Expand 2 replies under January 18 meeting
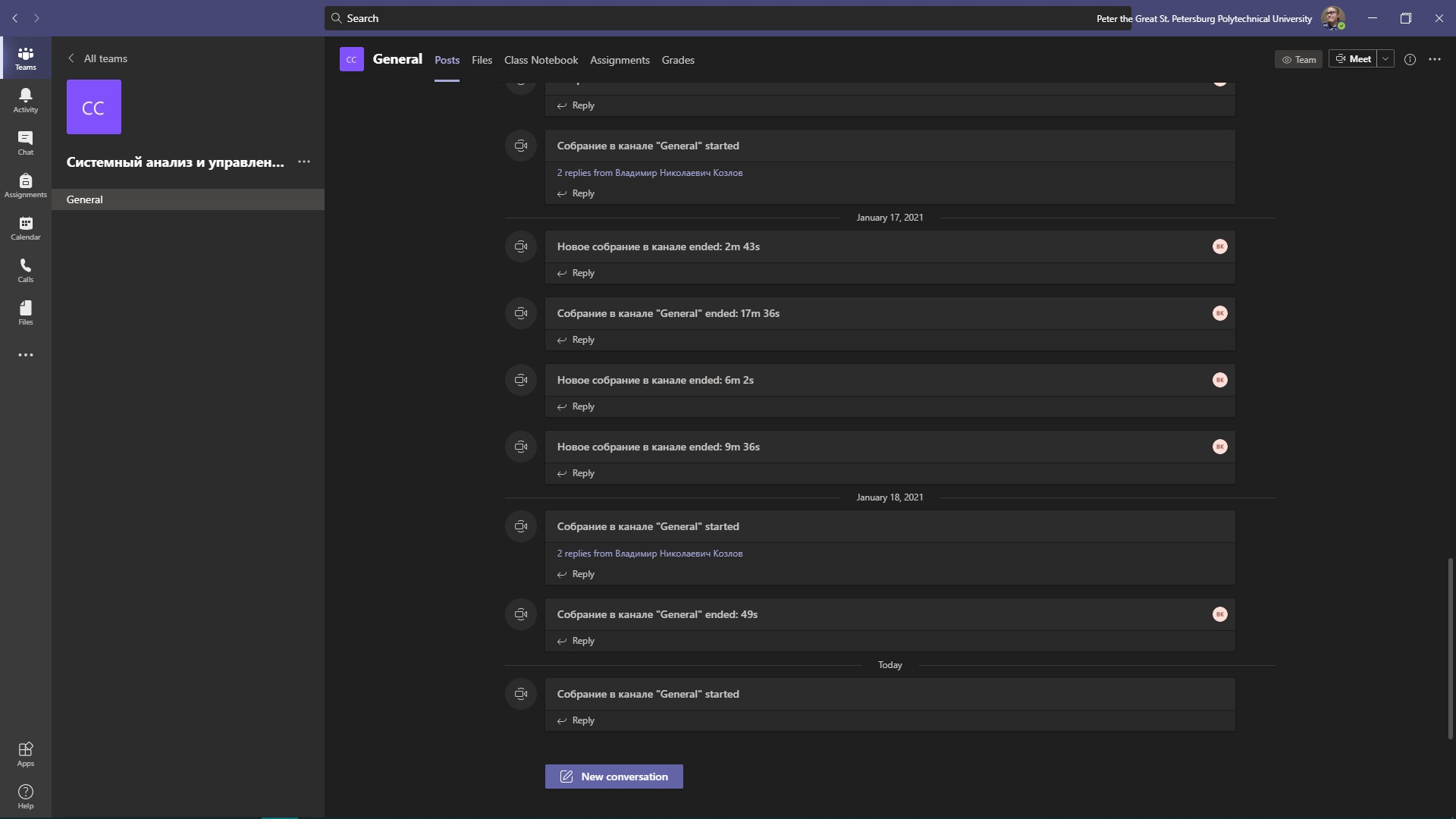The image size is (1456, 819). (649, 554)
